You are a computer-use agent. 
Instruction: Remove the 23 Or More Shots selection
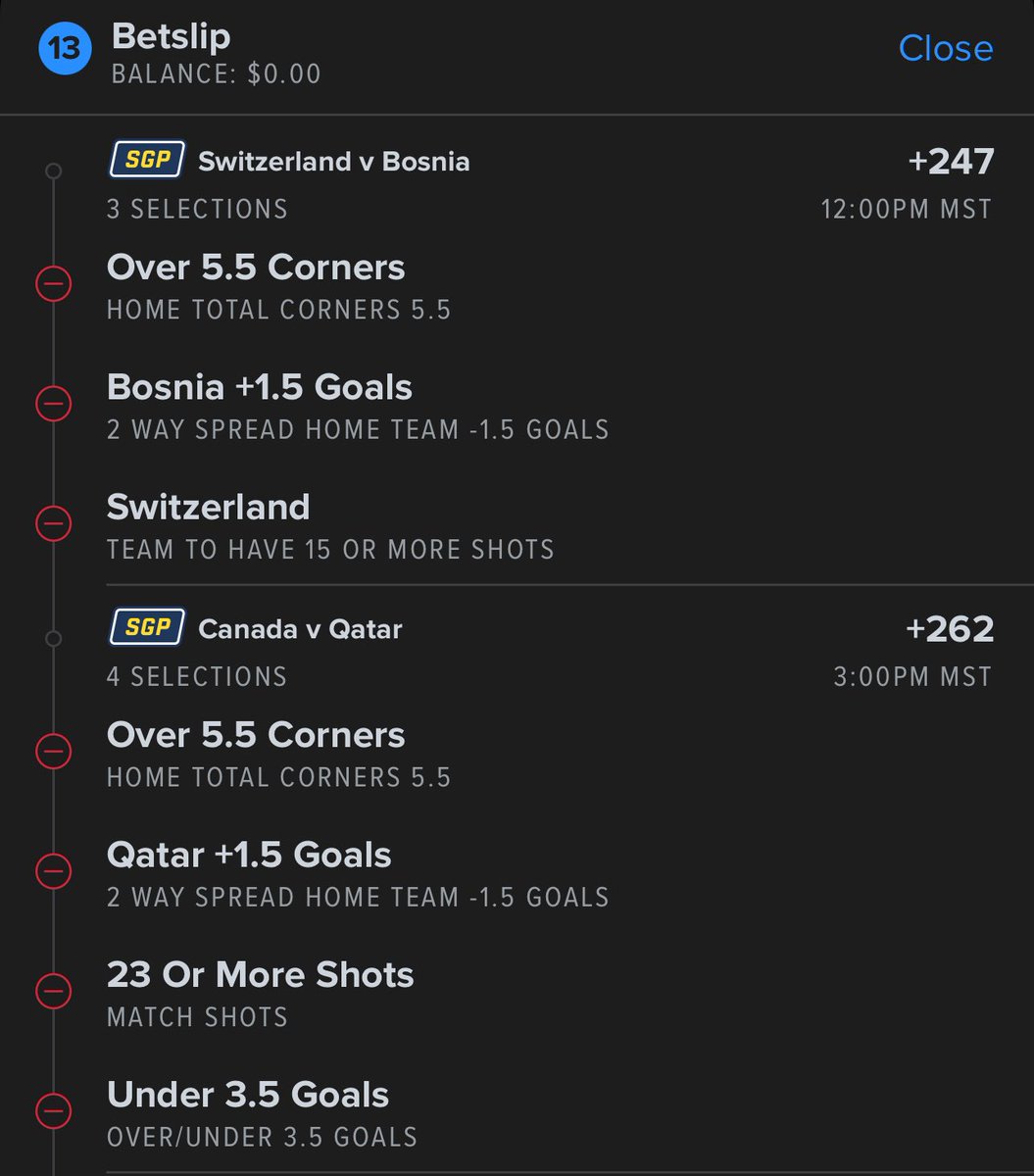pyautogui.click(x=54, y=991)
